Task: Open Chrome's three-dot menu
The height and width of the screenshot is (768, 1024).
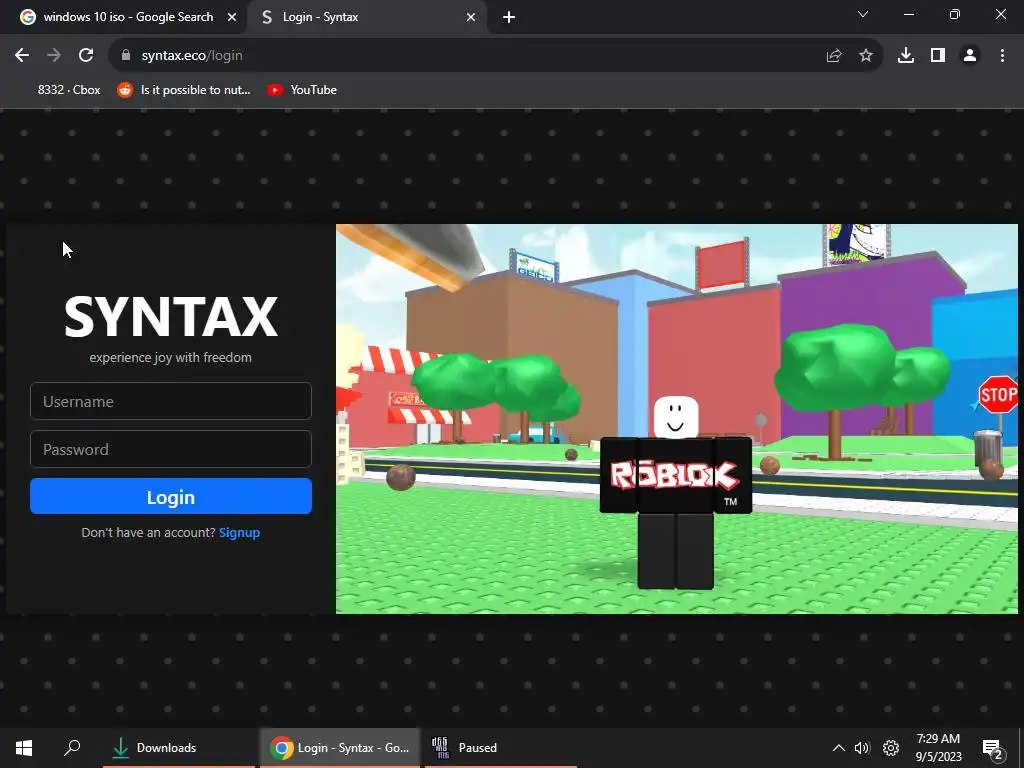Action: pyautogui.click(x=1002, y=56)
